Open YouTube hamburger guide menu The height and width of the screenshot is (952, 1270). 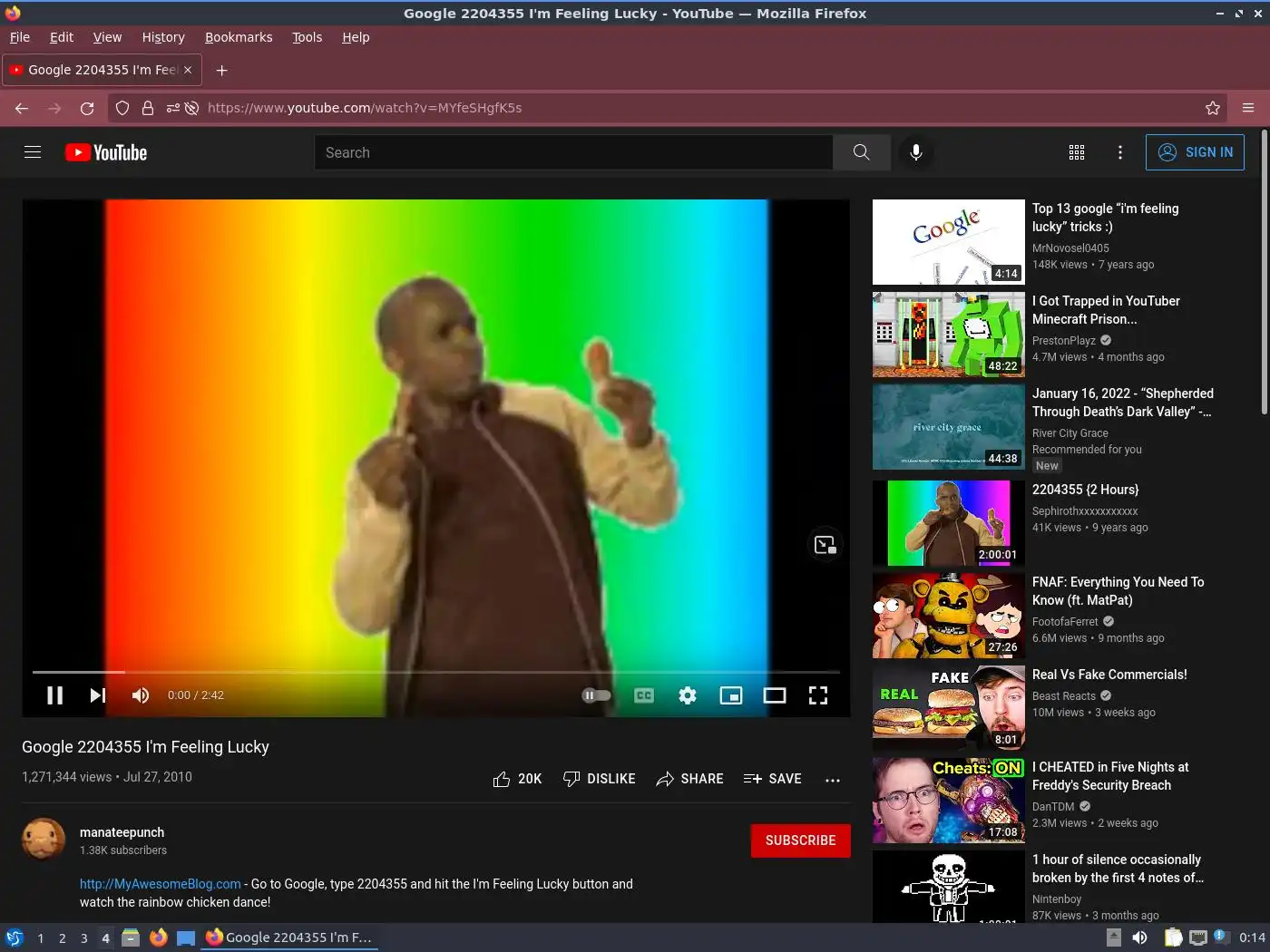(x=33, y=152)
